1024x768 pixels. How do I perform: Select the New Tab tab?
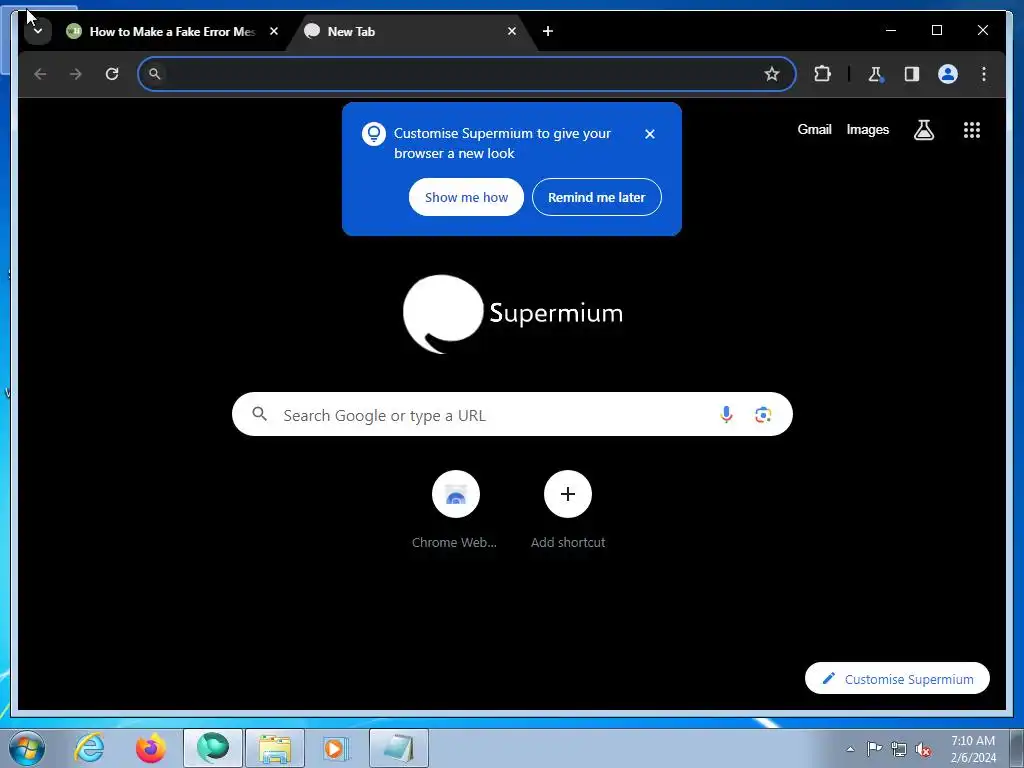[410, 31]
